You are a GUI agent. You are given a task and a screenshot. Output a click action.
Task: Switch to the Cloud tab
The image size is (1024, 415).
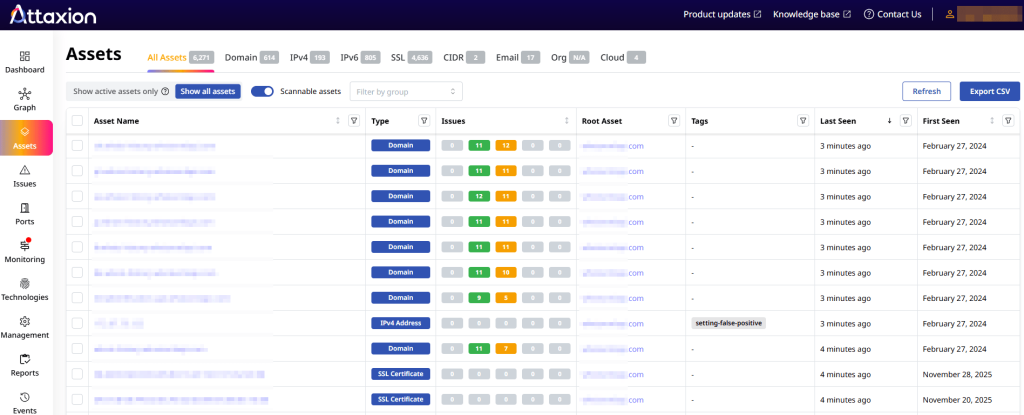click(x=623, y=58)
